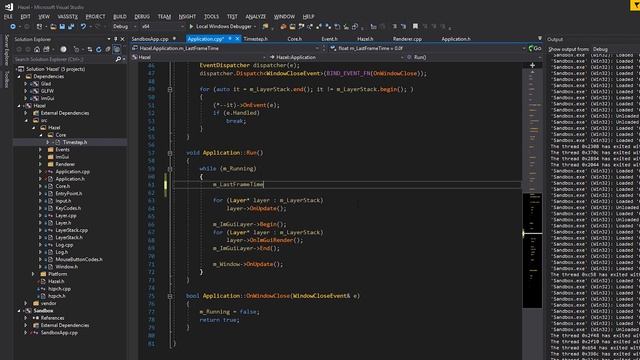Open the Toolbox side tab
This screenshot has width=640, height=360.
[x=6, y=79]
